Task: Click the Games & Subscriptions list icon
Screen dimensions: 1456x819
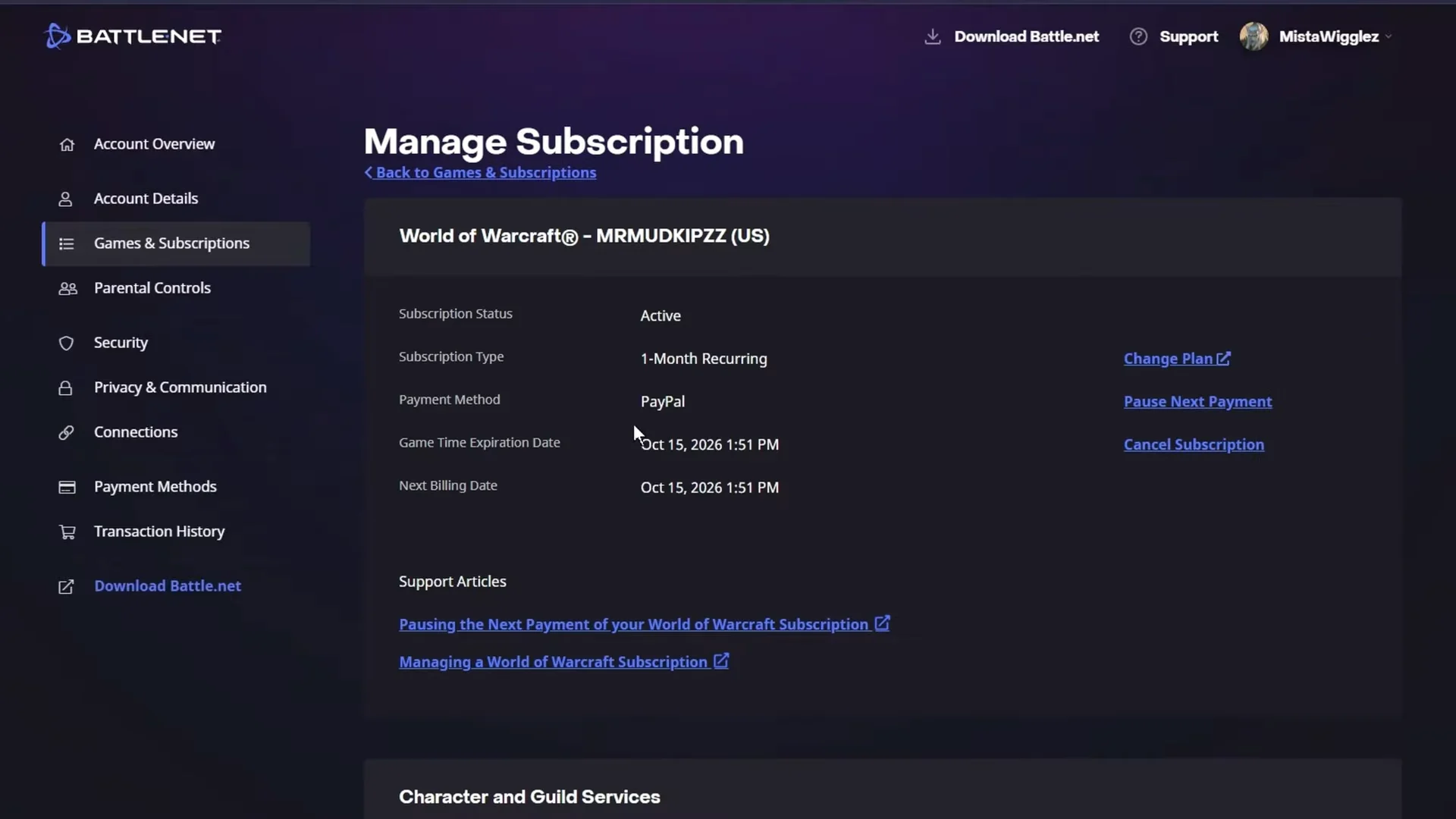Action: 67,243
